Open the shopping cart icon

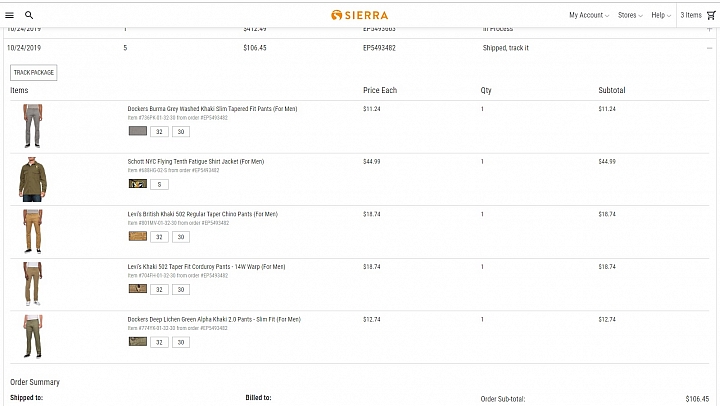tap(711, 15)
